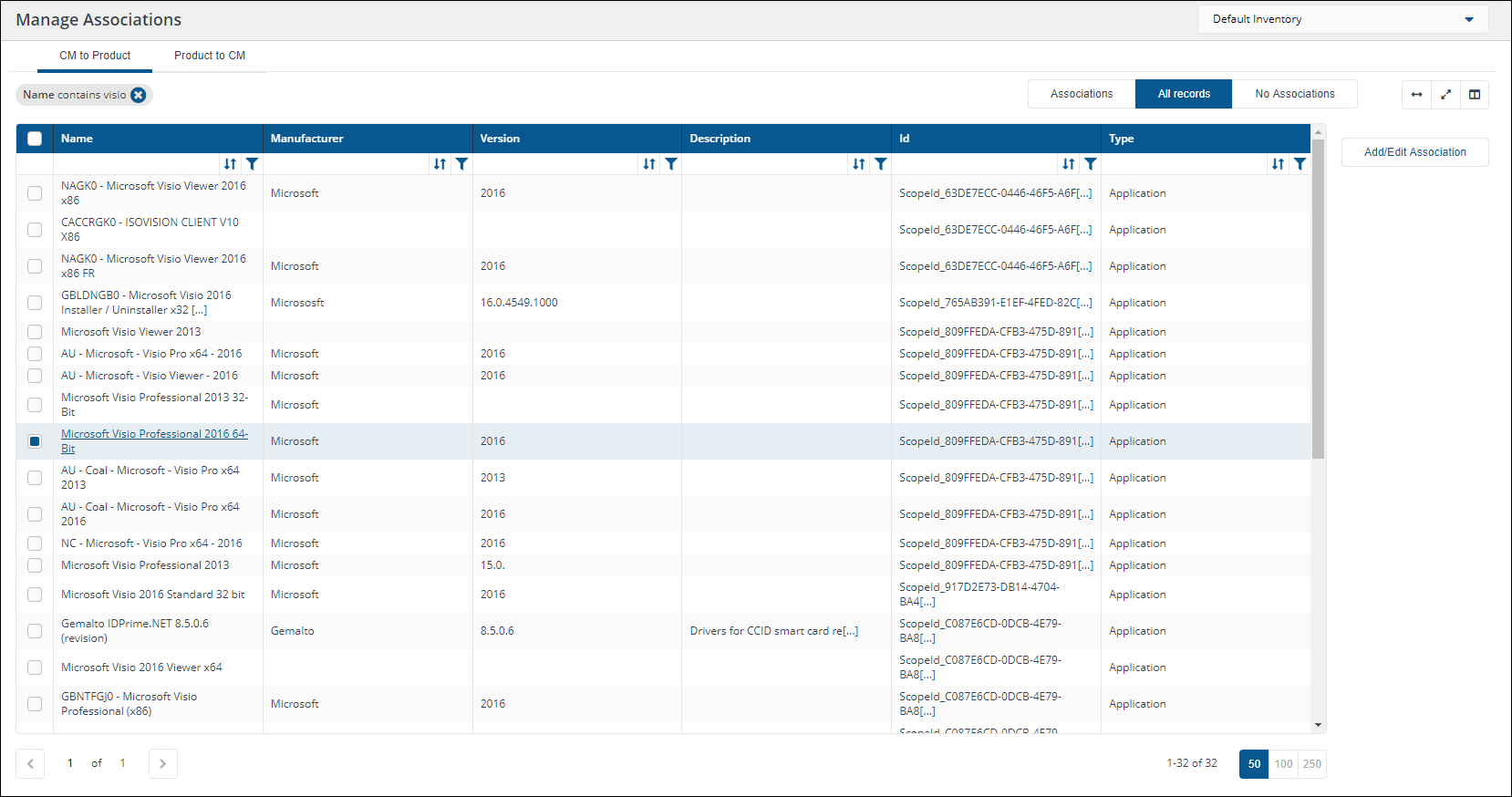1512x797 pixels.
Task: Open the filter icon in Manufacturer column
Action: (462, 164)
